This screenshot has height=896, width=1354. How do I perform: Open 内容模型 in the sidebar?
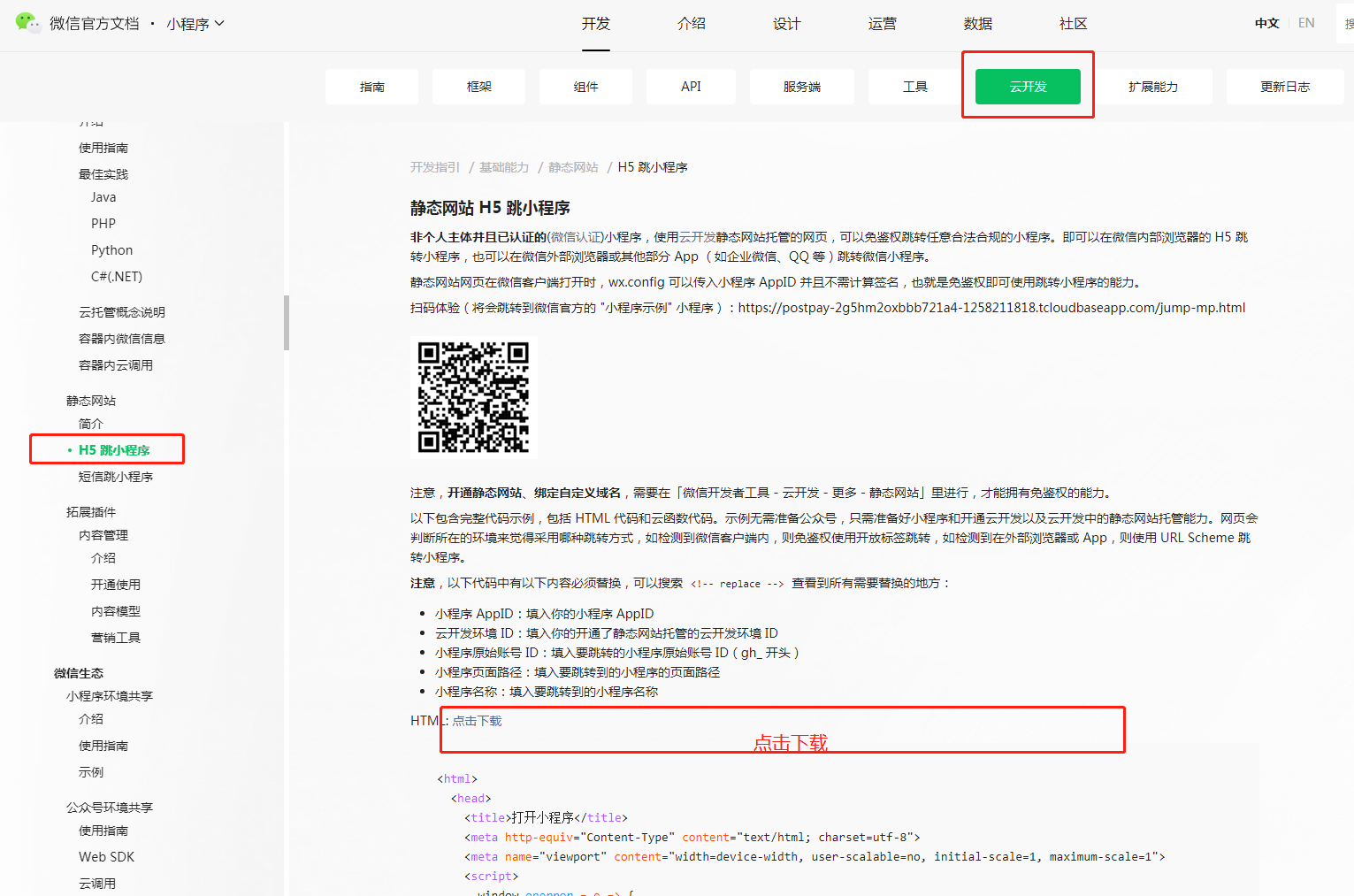point(116,611)
